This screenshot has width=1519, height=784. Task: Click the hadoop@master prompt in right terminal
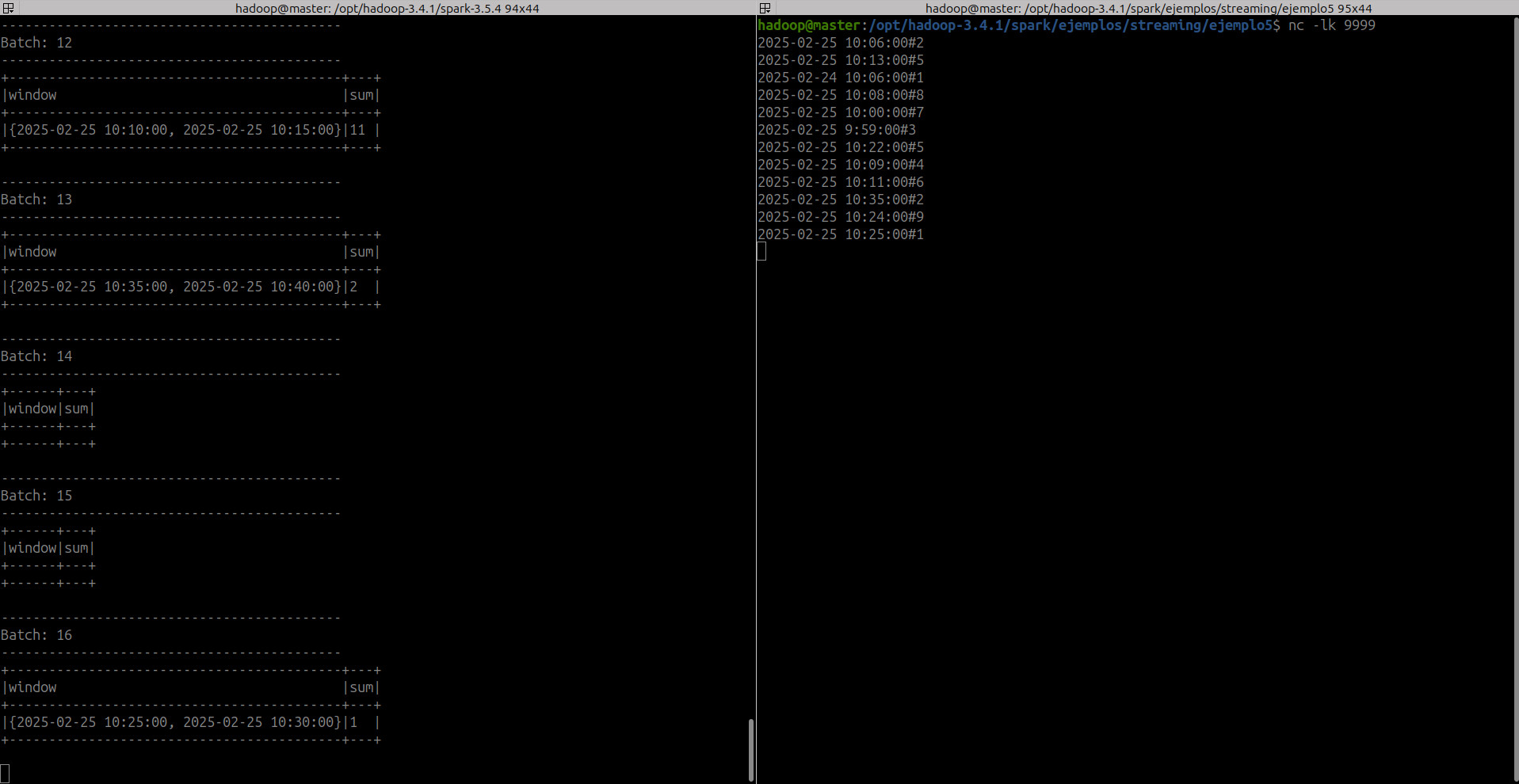(x=808, y=25)
